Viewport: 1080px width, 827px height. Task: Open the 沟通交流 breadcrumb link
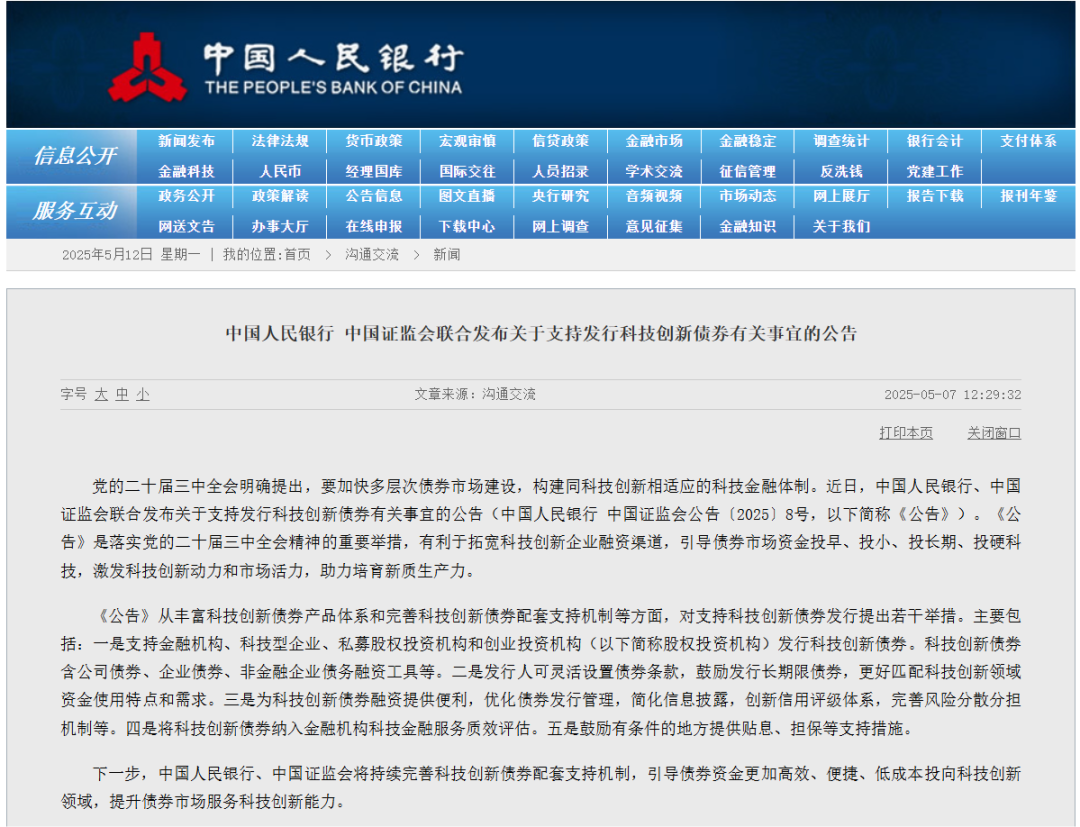[371, 254]
